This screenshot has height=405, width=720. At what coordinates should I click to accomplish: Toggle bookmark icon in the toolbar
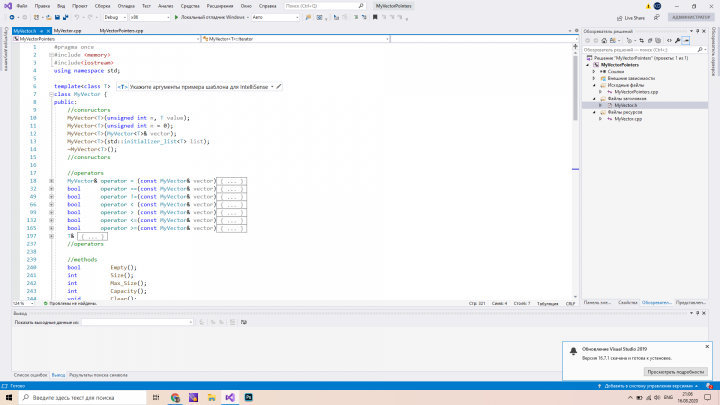point(375,17)
